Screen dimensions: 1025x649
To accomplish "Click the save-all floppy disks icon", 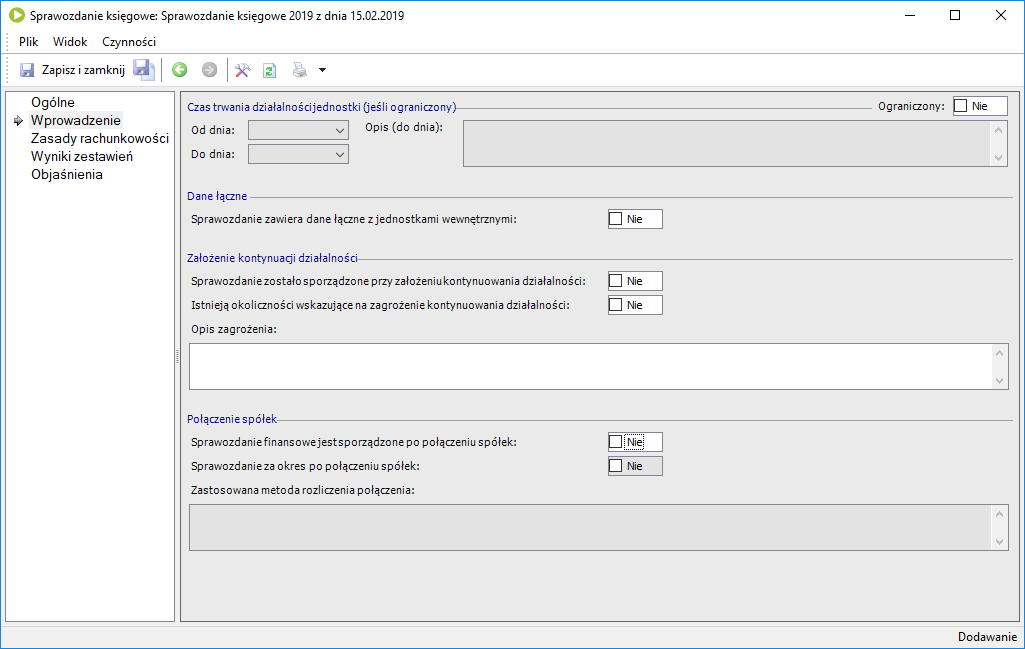I will (x=144, y=70).
